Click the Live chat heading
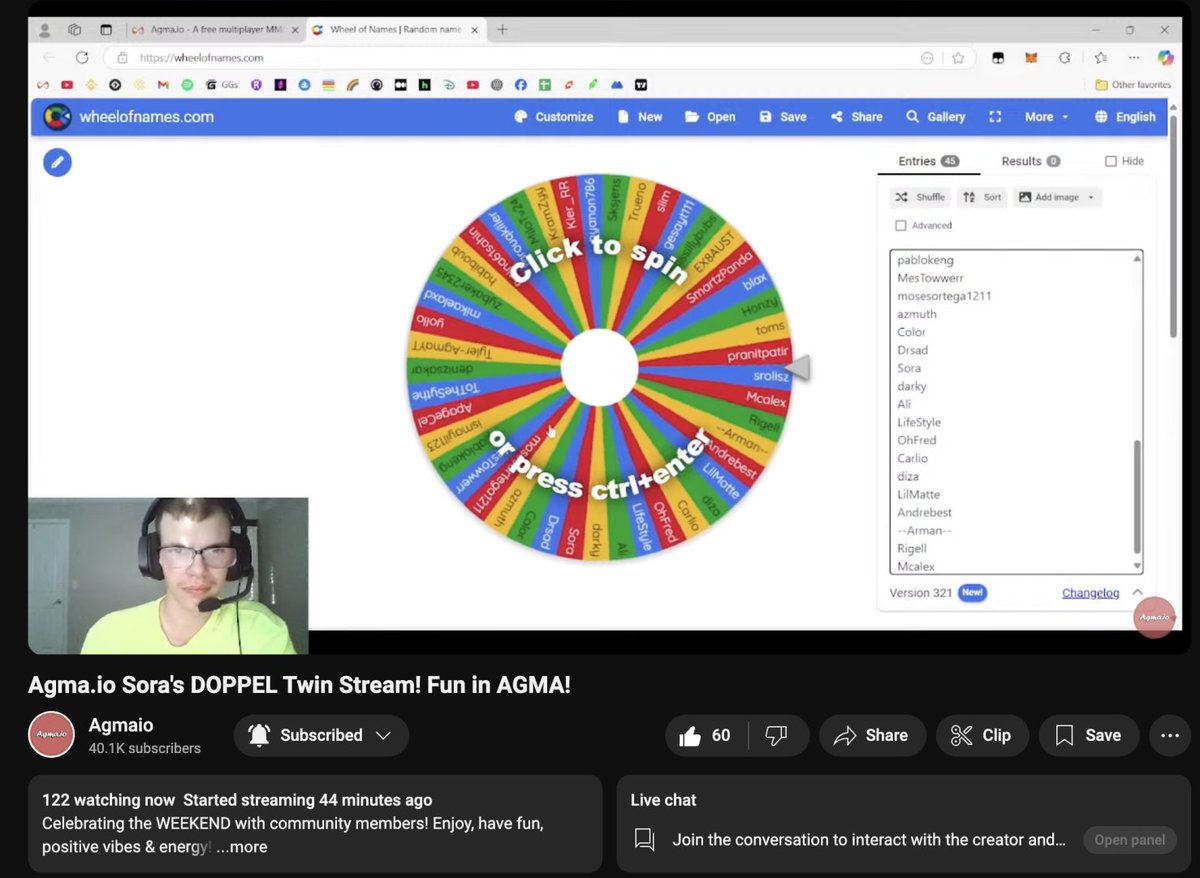This screenshot has height=878, width=1200. coord(663,800)
